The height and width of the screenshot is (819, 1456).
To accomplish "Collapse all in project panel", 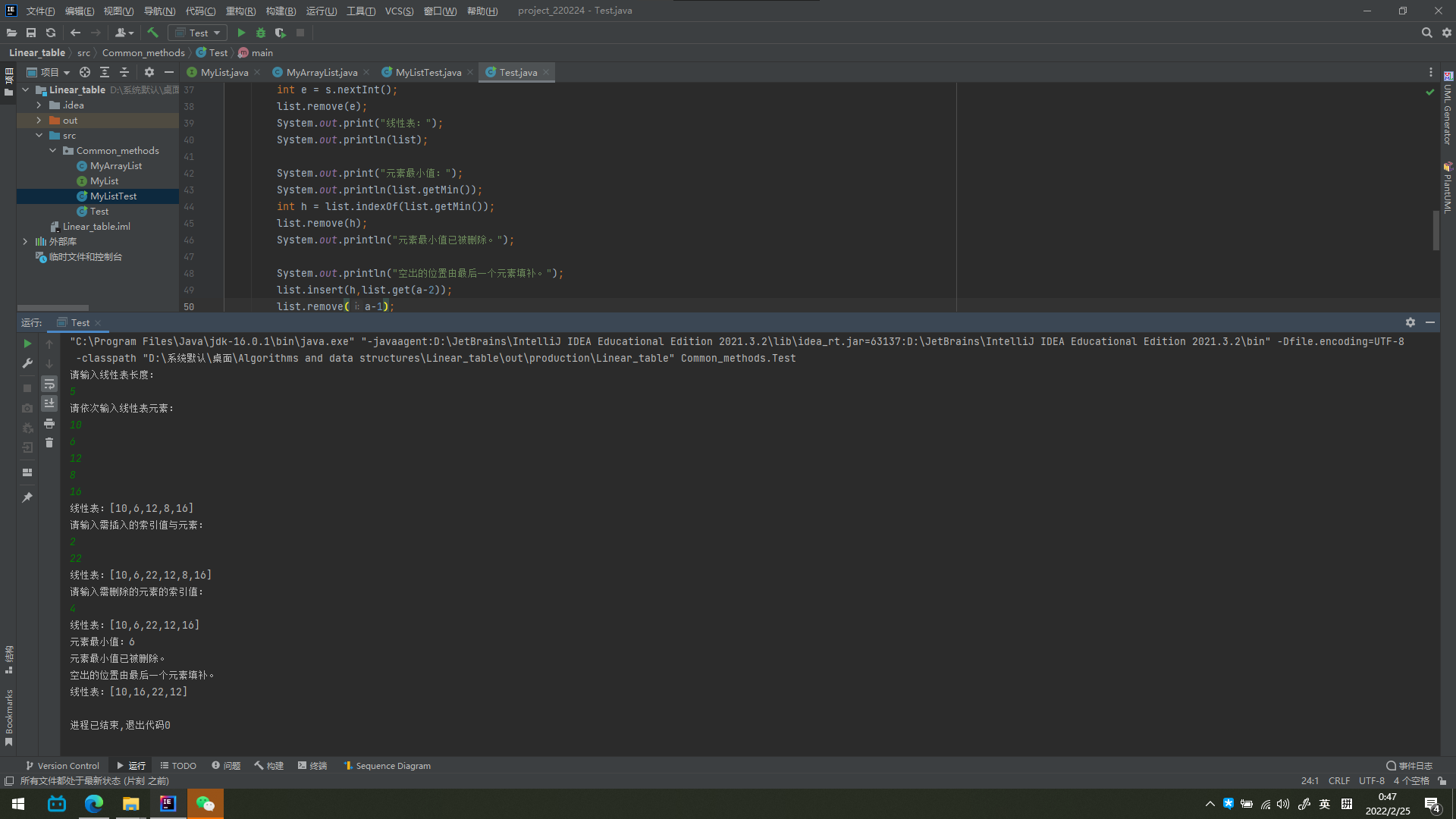I will click(124, 72).
